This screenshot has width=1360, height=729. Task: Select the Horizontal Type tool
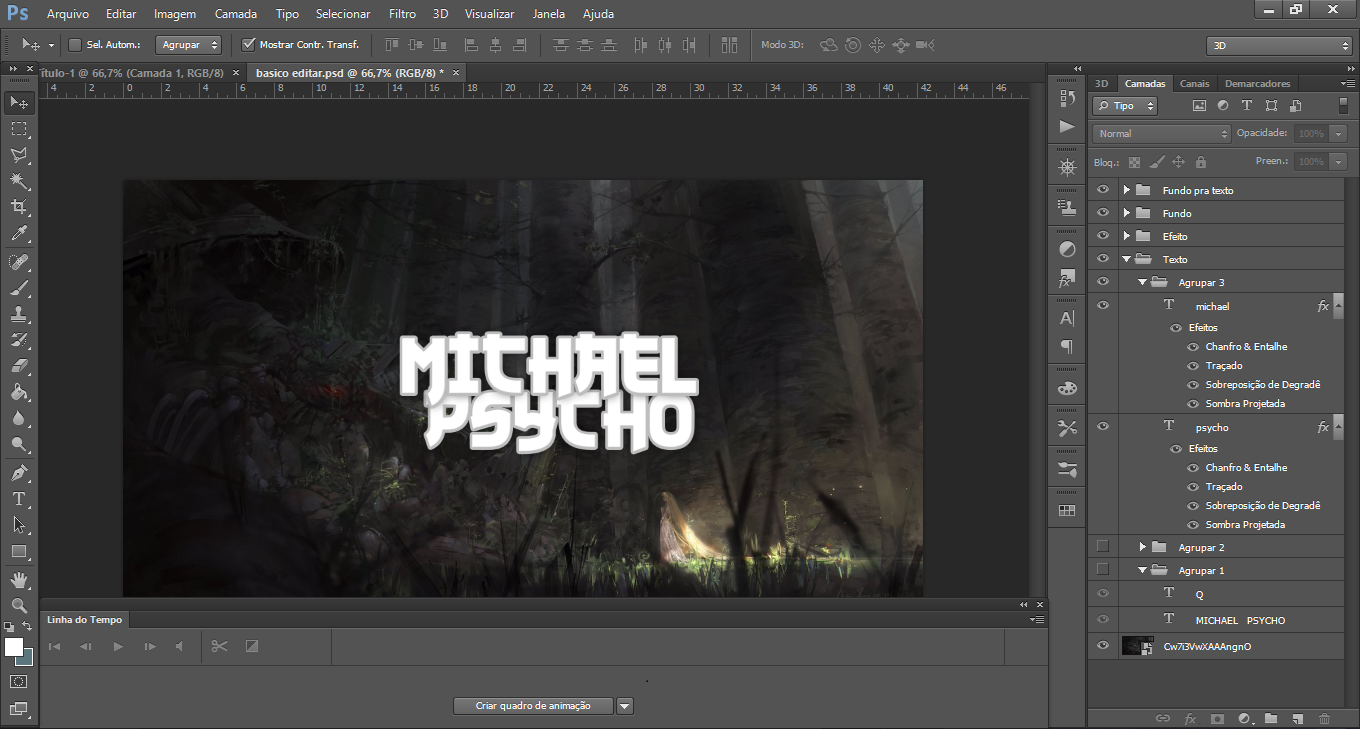click(x=18, y=498)
